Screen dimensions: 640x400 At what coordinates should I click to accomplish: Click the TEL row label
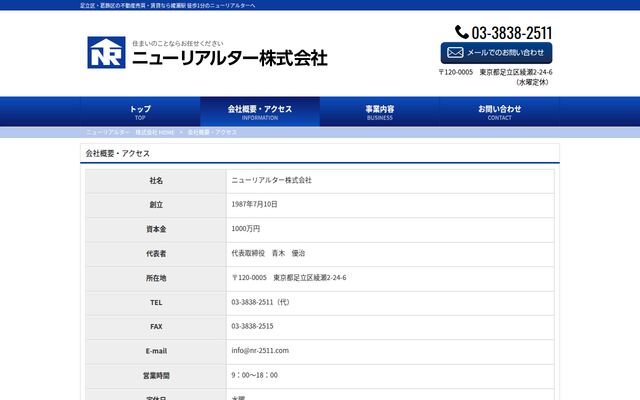pyautogui.click(x=156, y=302)
